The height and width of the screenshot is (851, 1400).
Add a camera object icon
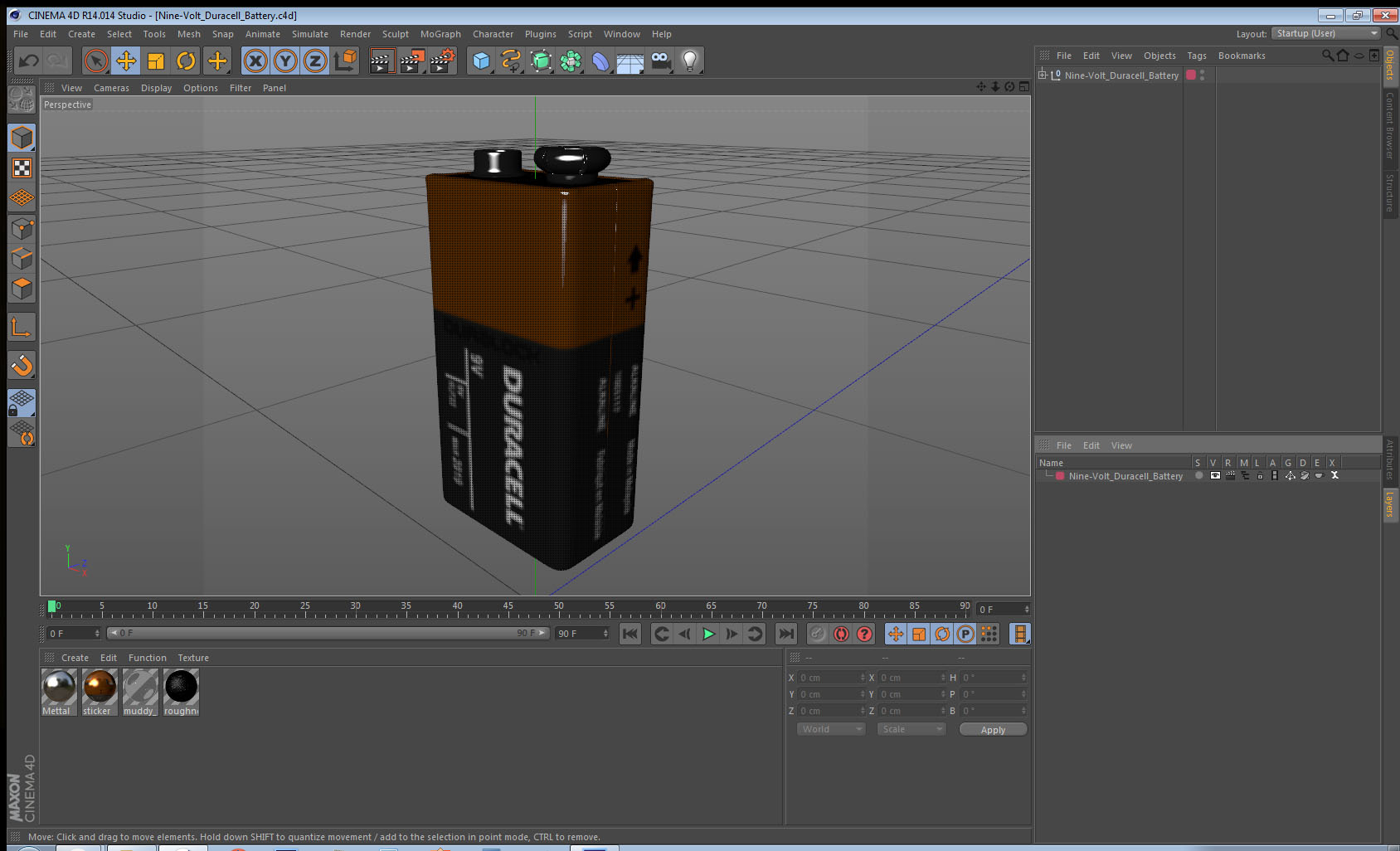coord(660,61)
